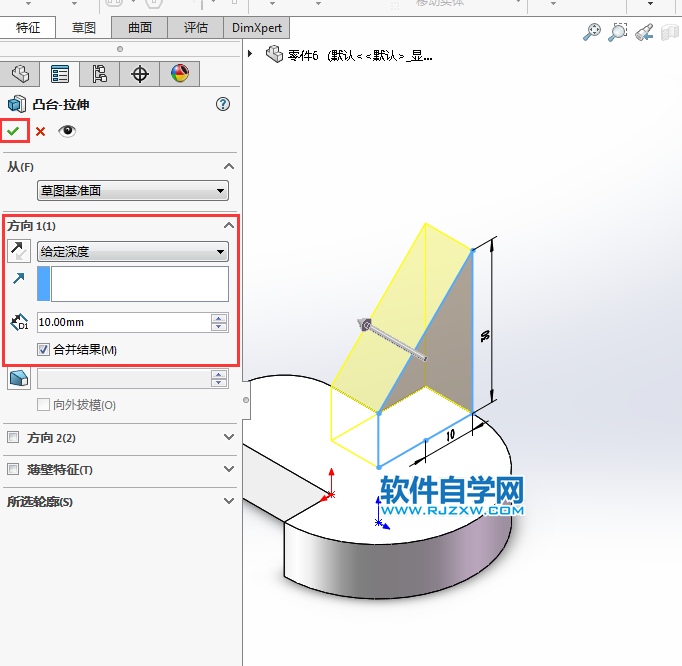682x666 pixels.
Task: Decrease depth with down spinner arrow
Action: coord(219,327)
